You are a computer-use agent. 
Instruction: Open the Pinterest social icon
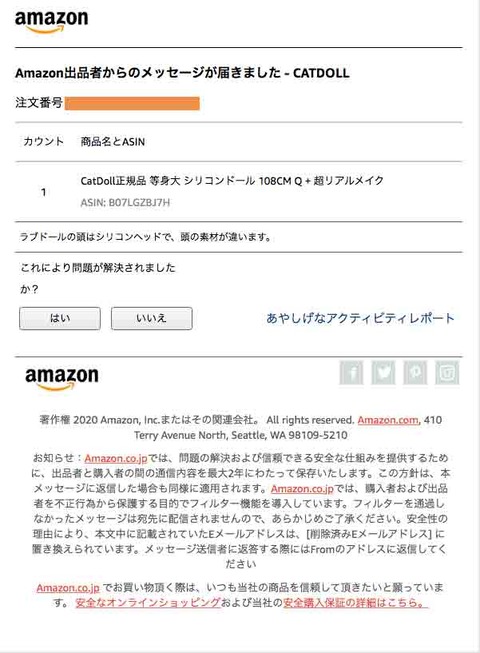click(x=415, y=372)
